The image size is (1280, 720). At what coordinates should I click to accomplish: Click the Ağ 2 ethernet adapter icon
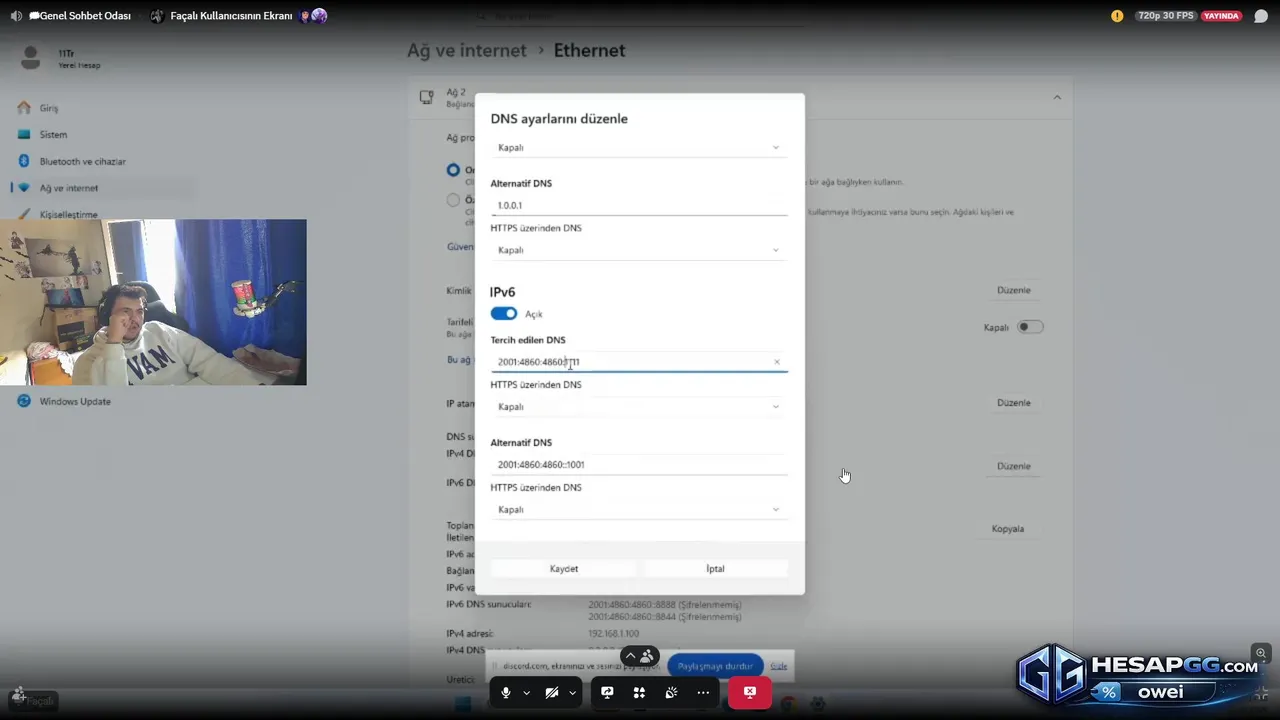(427, 97)
